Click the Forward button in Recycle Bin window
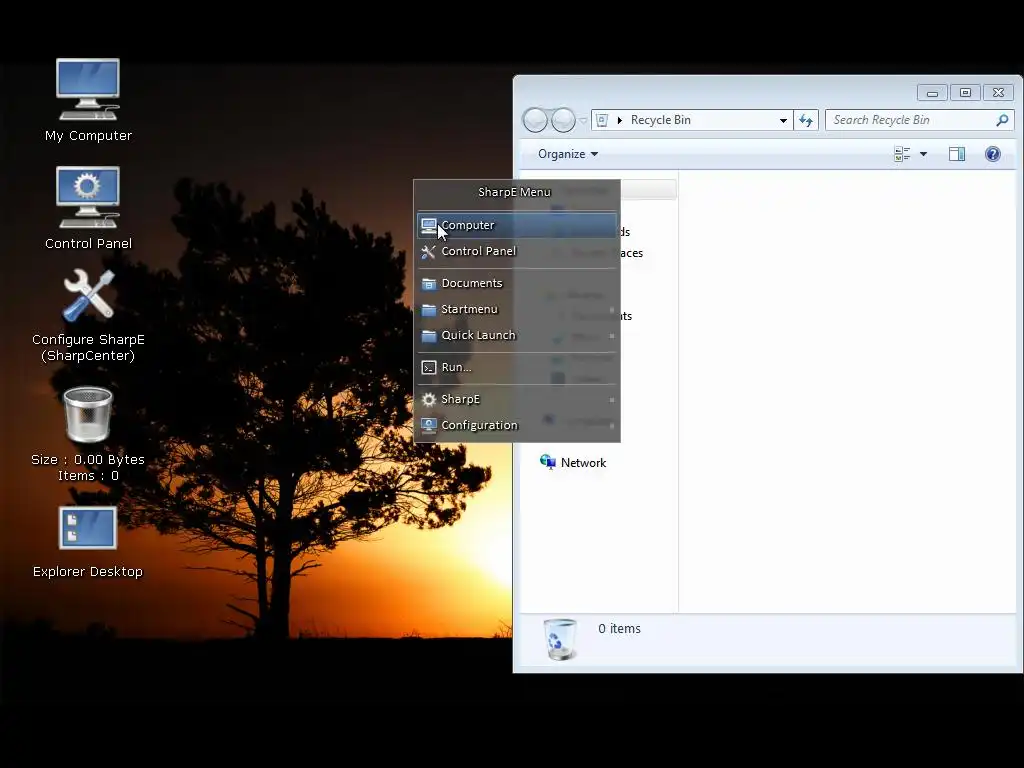 pos(563,120)
